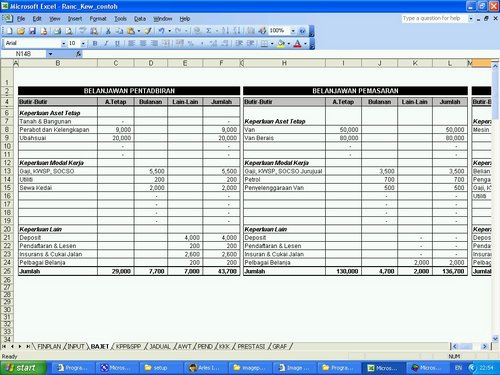Toggle Bold formatting button

pyautogui.click(x=95, y=43)
